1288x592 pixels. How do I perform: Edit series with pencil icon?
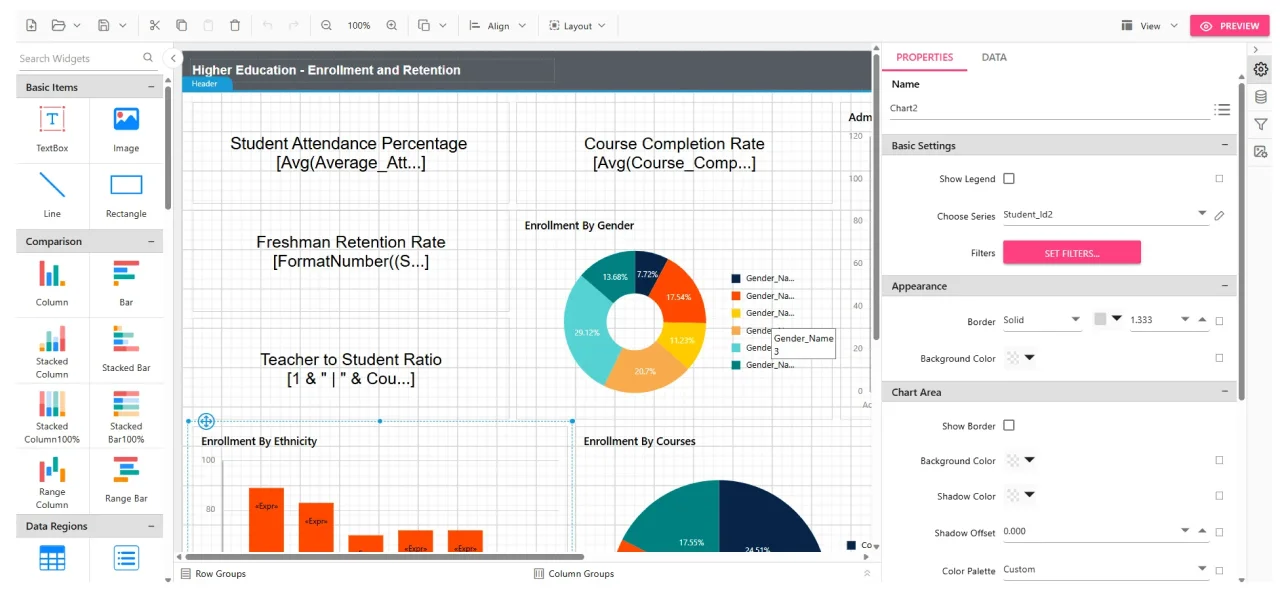tap(1220, 215)
